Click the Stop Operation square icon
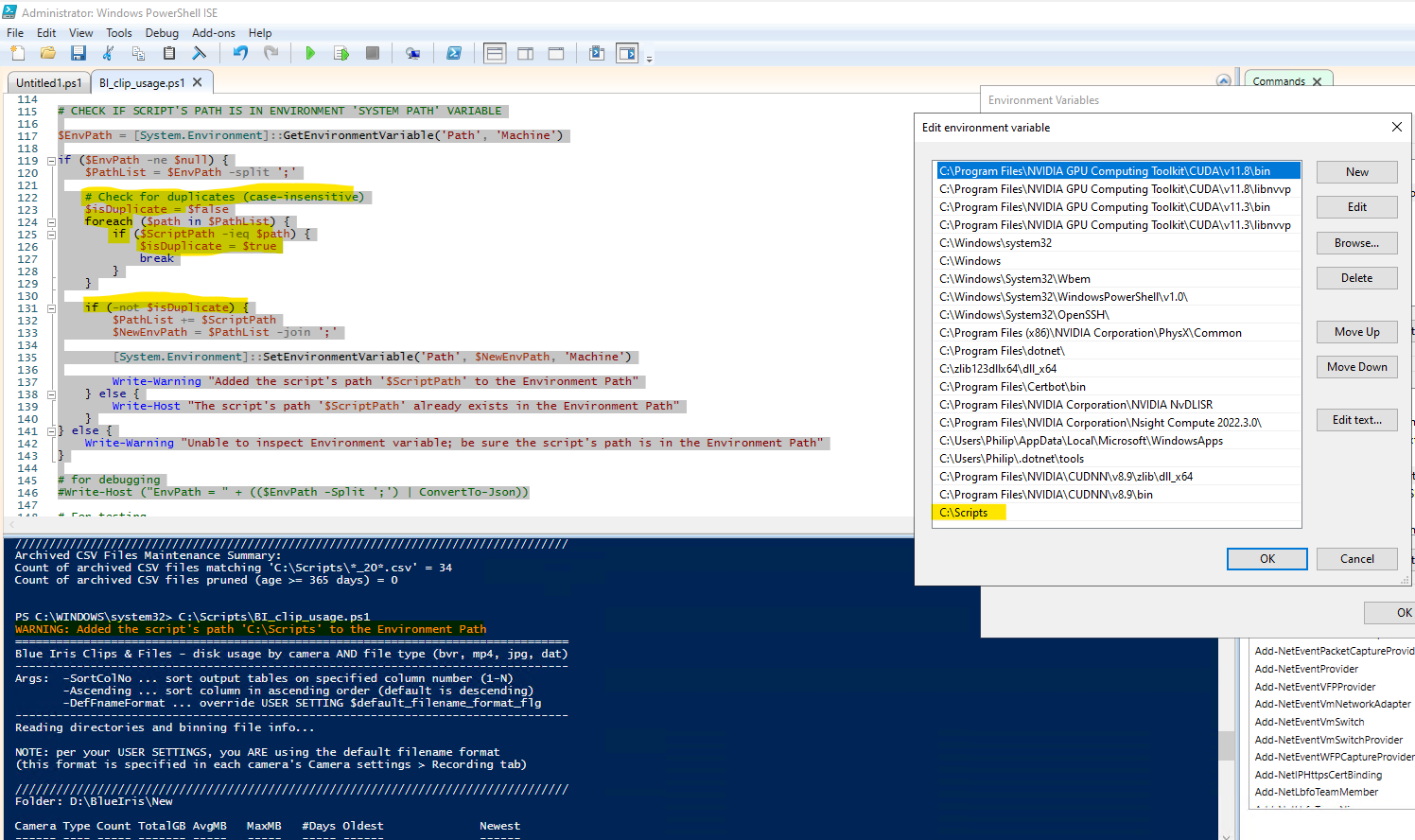Viewport: 1415px width, 840px height. [373, 54]
